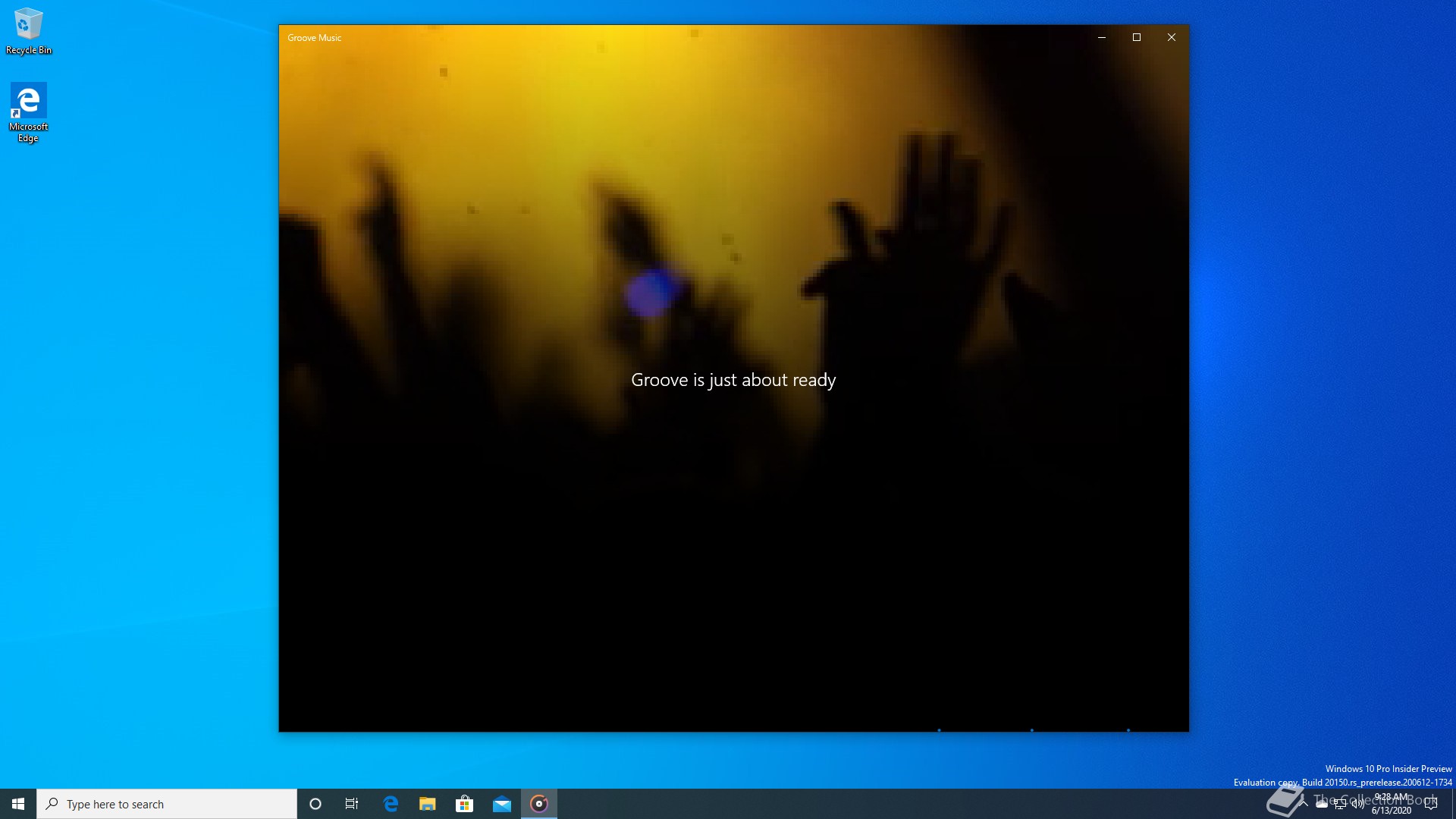Image resolution: width=1456 pixels, height=819 pixels.
Task: Open the Recycle Bin desktop icon
Action: 29,31
